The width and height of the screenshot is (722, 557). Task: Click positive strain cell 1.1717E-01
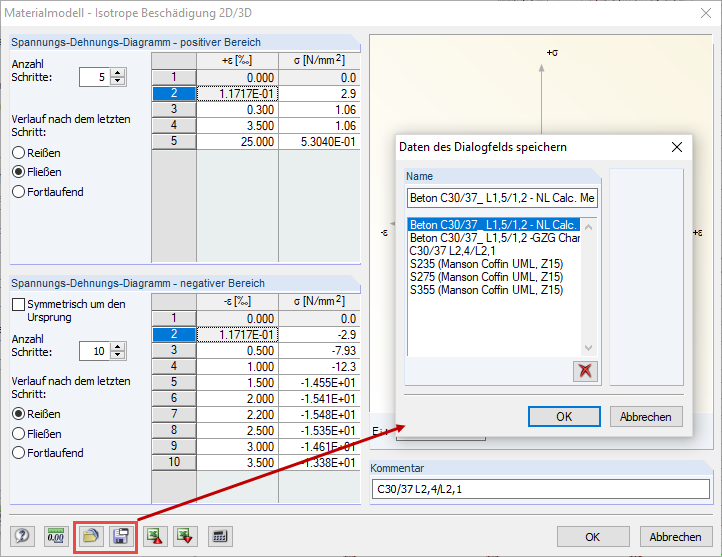[x=238, y=93]
